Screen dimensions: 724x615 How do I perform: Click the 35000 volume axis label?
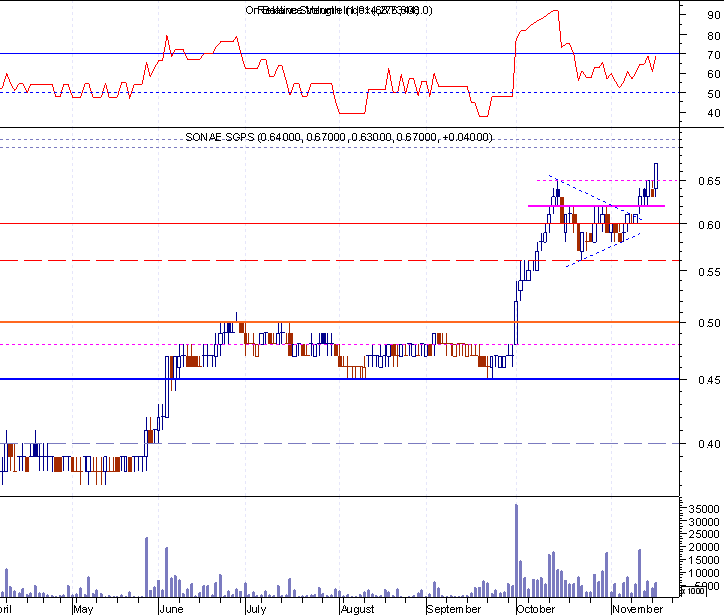click(x=704, y=509)
